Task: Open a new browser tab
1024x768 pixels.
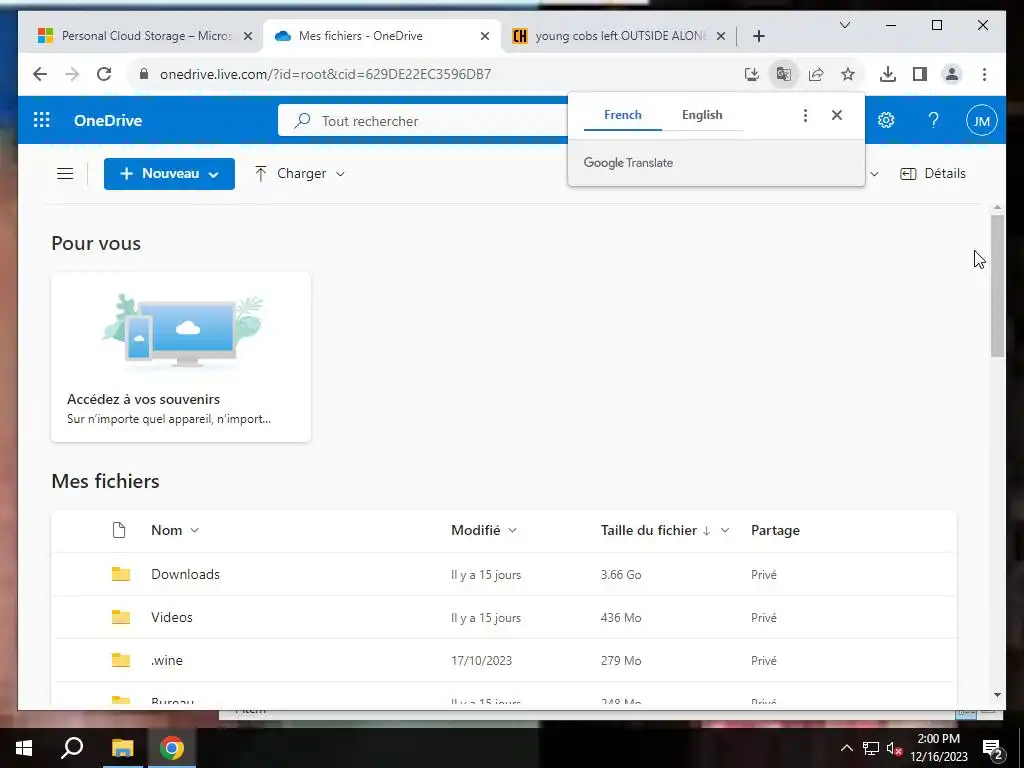Action: pos(758,36)
